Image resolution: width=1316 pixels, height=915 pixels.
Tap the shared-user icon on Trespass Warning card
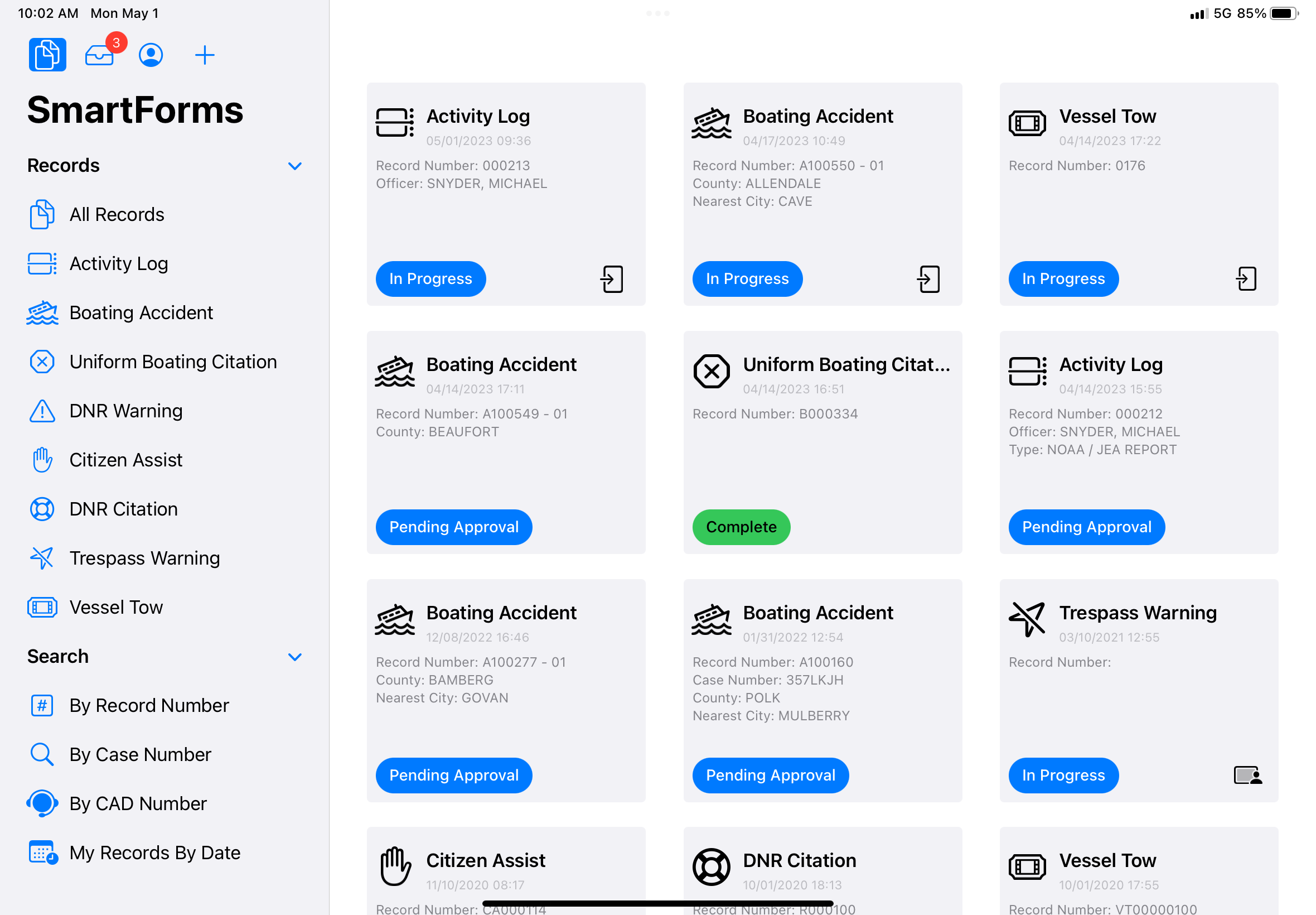click(x=1247, y=775)
